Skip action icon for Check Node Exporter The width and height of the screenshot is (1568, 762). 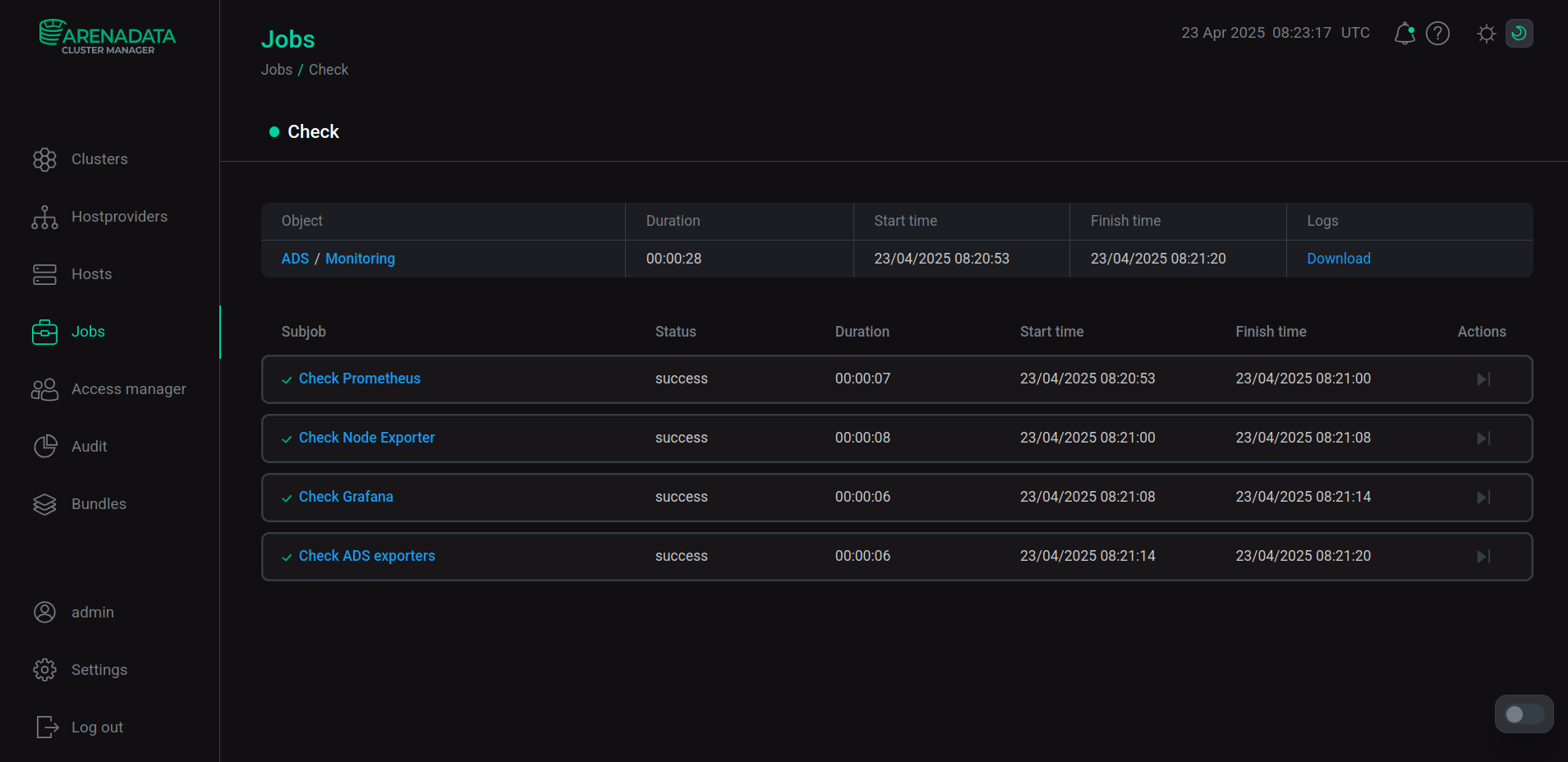point(1483,438)
